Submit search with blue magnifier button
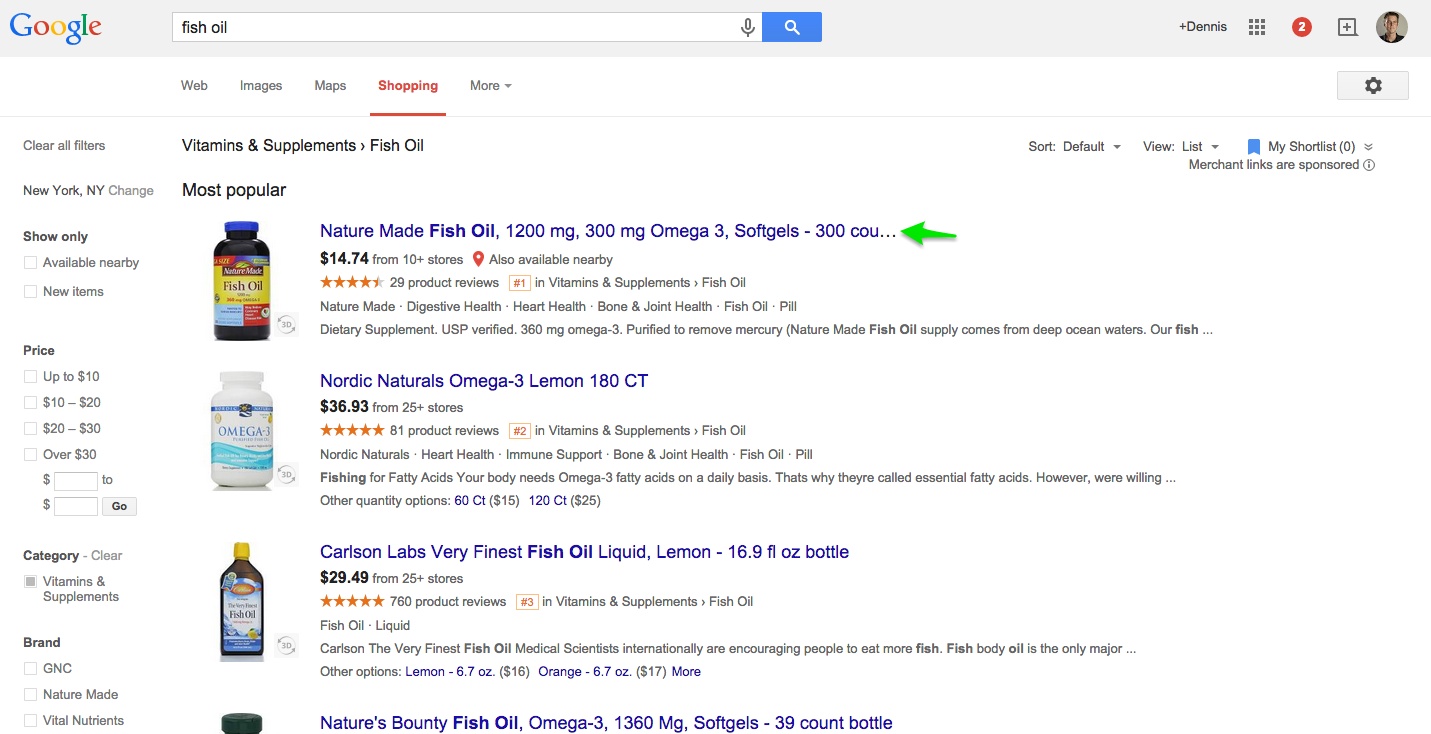Screen dimensions: 1431x734 tap(792, 27)
